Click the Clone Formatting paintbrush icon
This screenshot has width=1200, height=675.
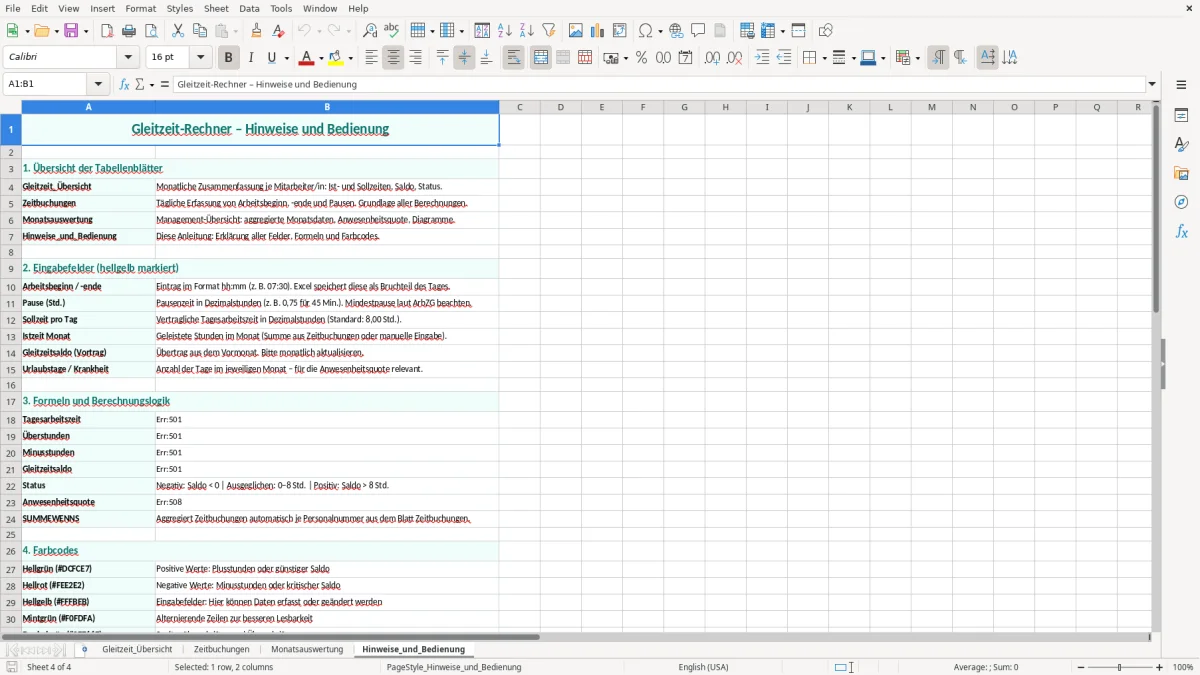point(257,31)
